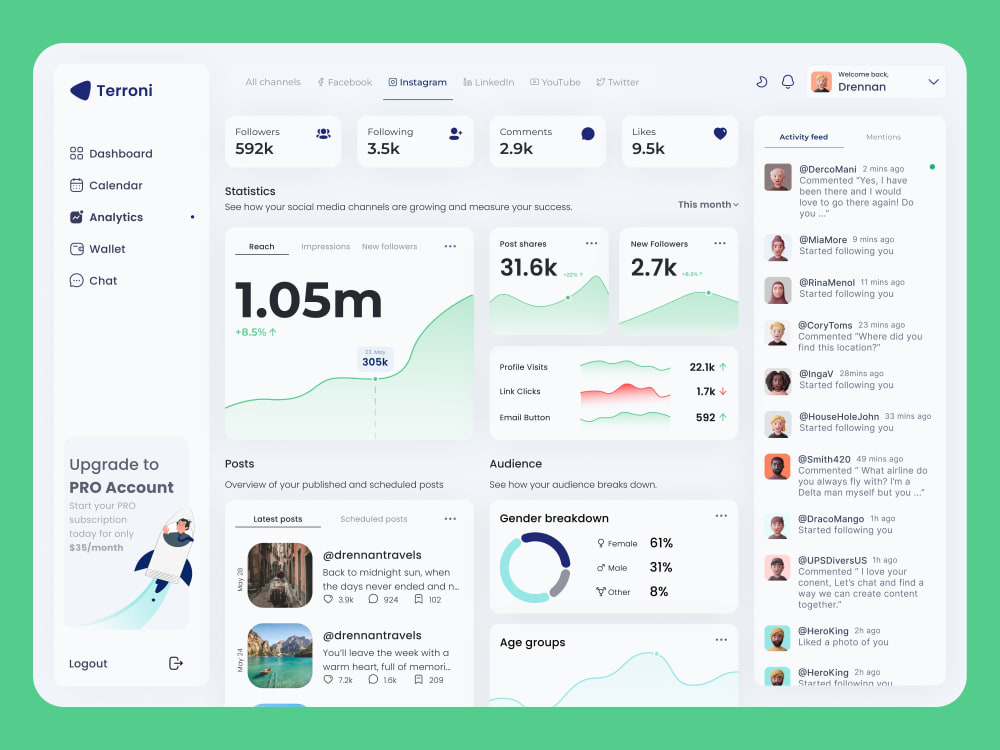
Task: Click the Logout exit icon
Action: click(176, 663)
